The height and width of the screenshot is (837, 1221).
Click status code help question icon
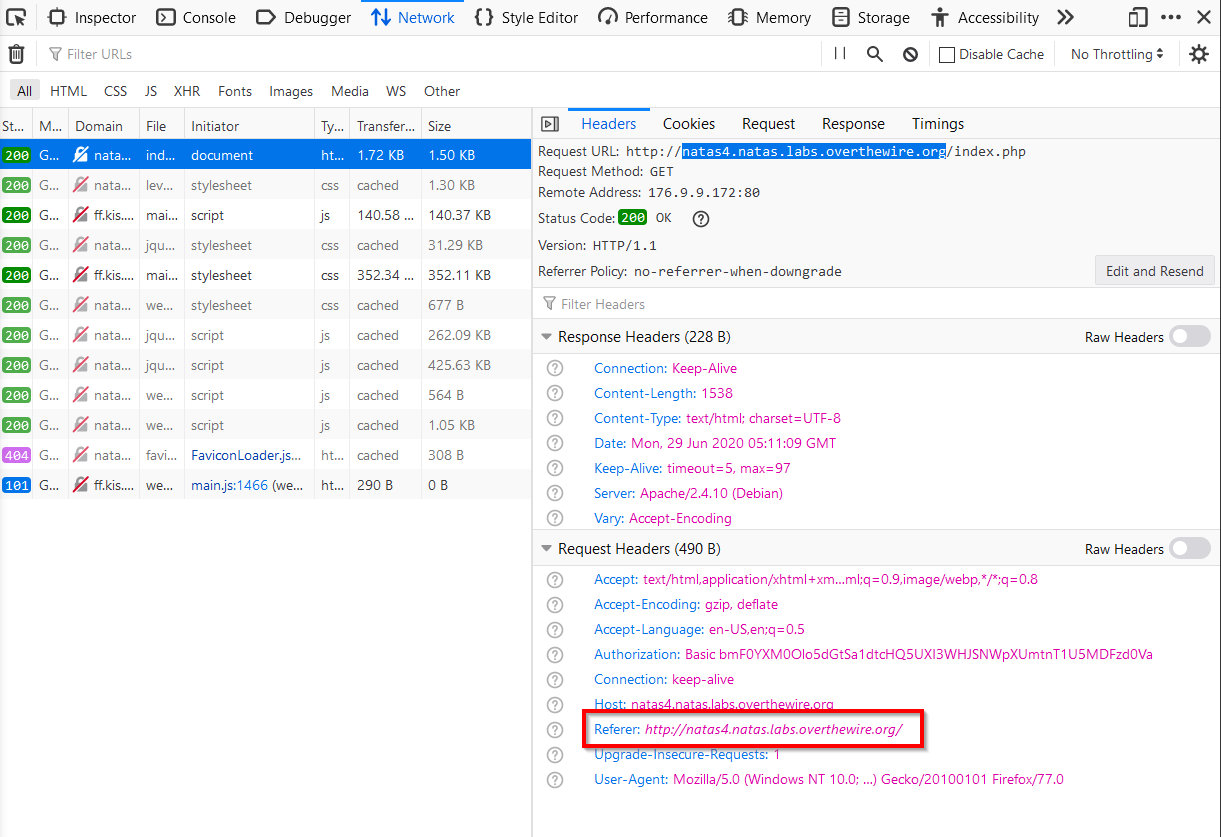click(x=701, y=218)
